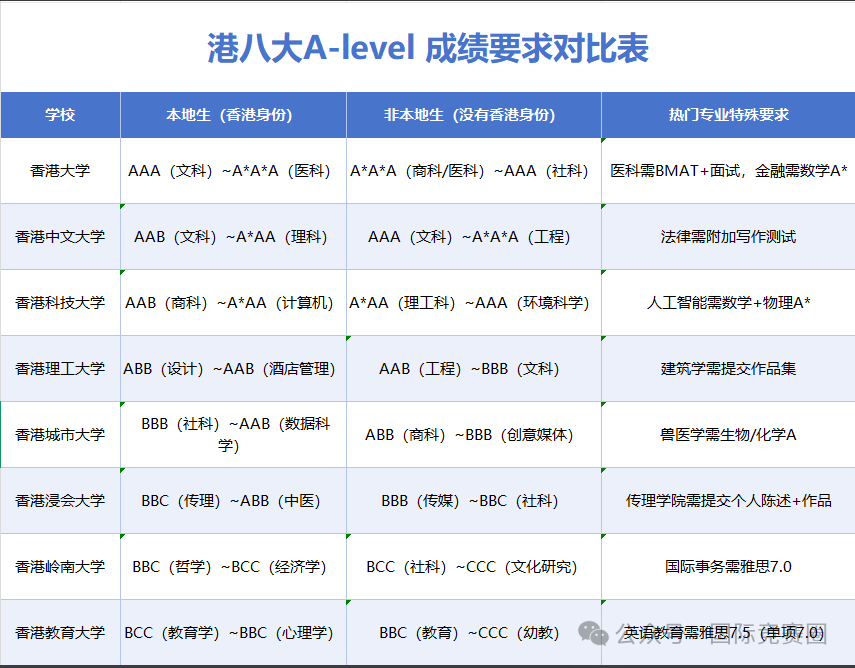Click the 香港岭南大学 cell
The image size is (855, 668).
61,567
